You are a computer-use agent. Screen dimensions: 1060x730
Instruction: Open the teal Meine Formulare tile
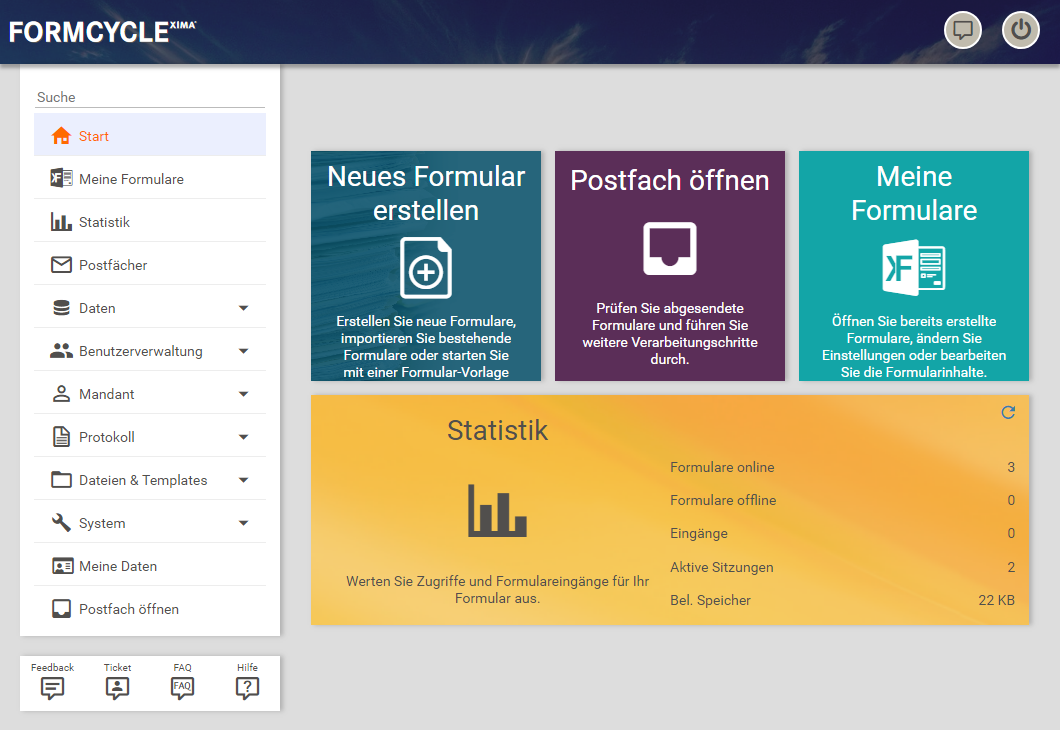point(913,266)
